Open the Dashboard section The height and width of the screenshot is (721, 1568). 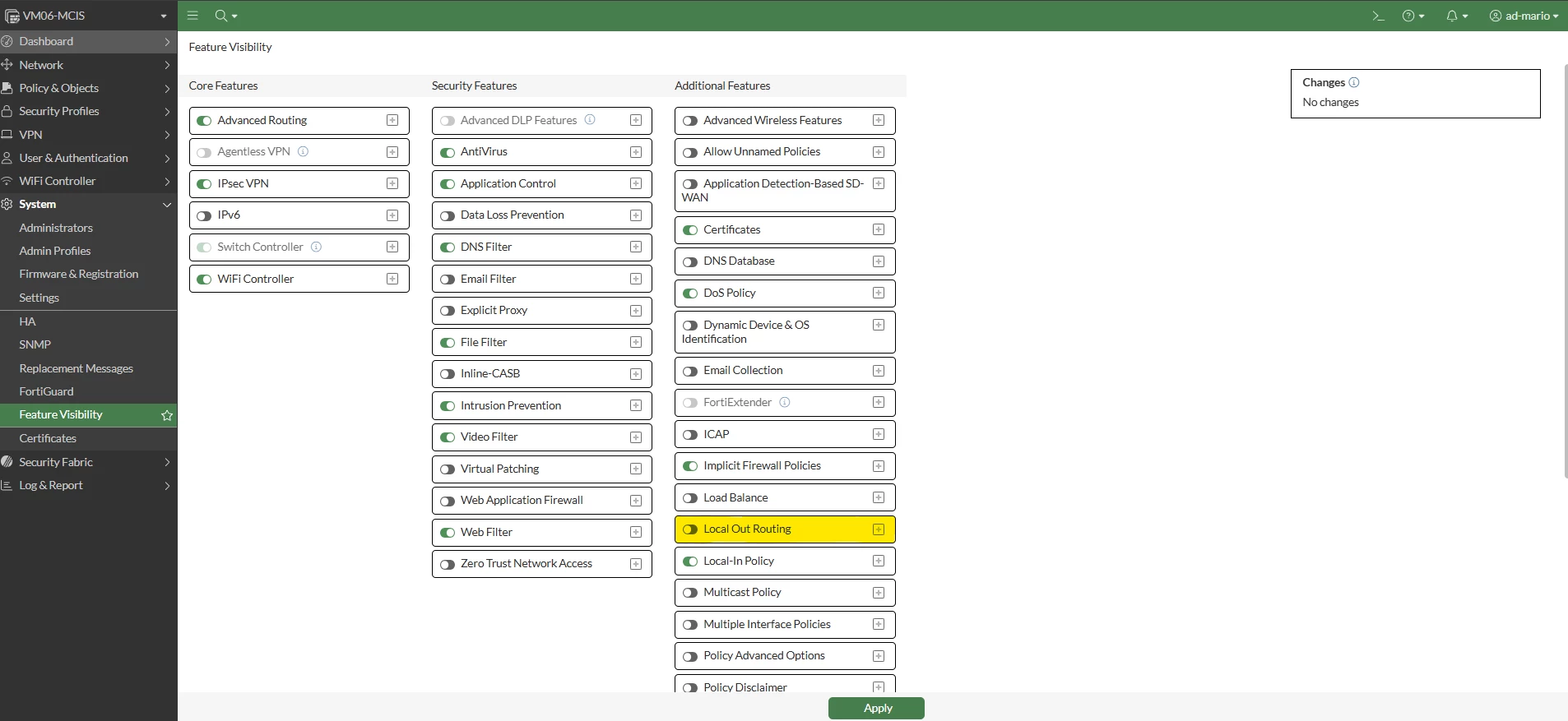[89, 41]
